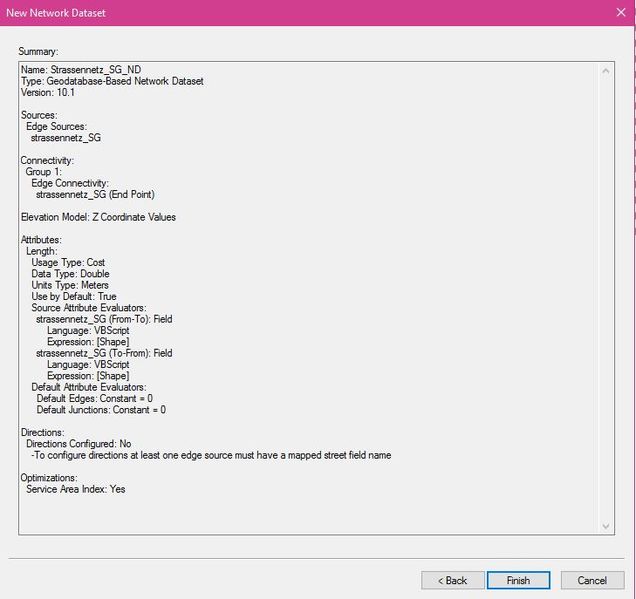Close the New Network Dataset dialog

[620, 13]
